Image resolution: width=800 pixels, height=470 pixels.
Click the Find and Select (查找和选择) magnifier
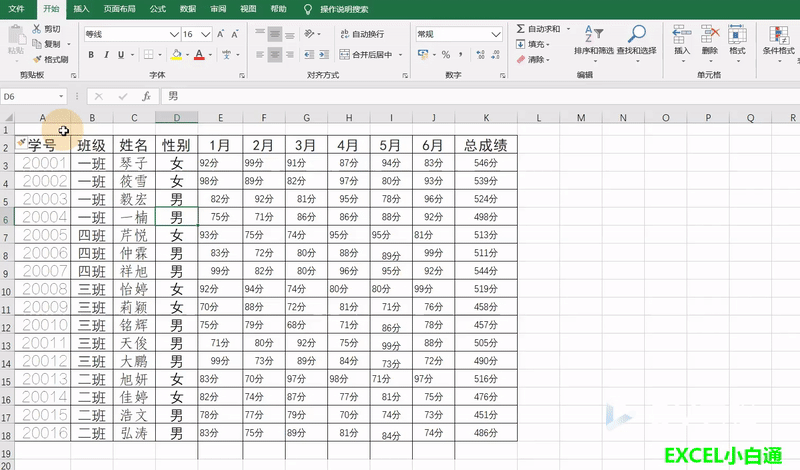pyautogui.click(x=636, y=34)
